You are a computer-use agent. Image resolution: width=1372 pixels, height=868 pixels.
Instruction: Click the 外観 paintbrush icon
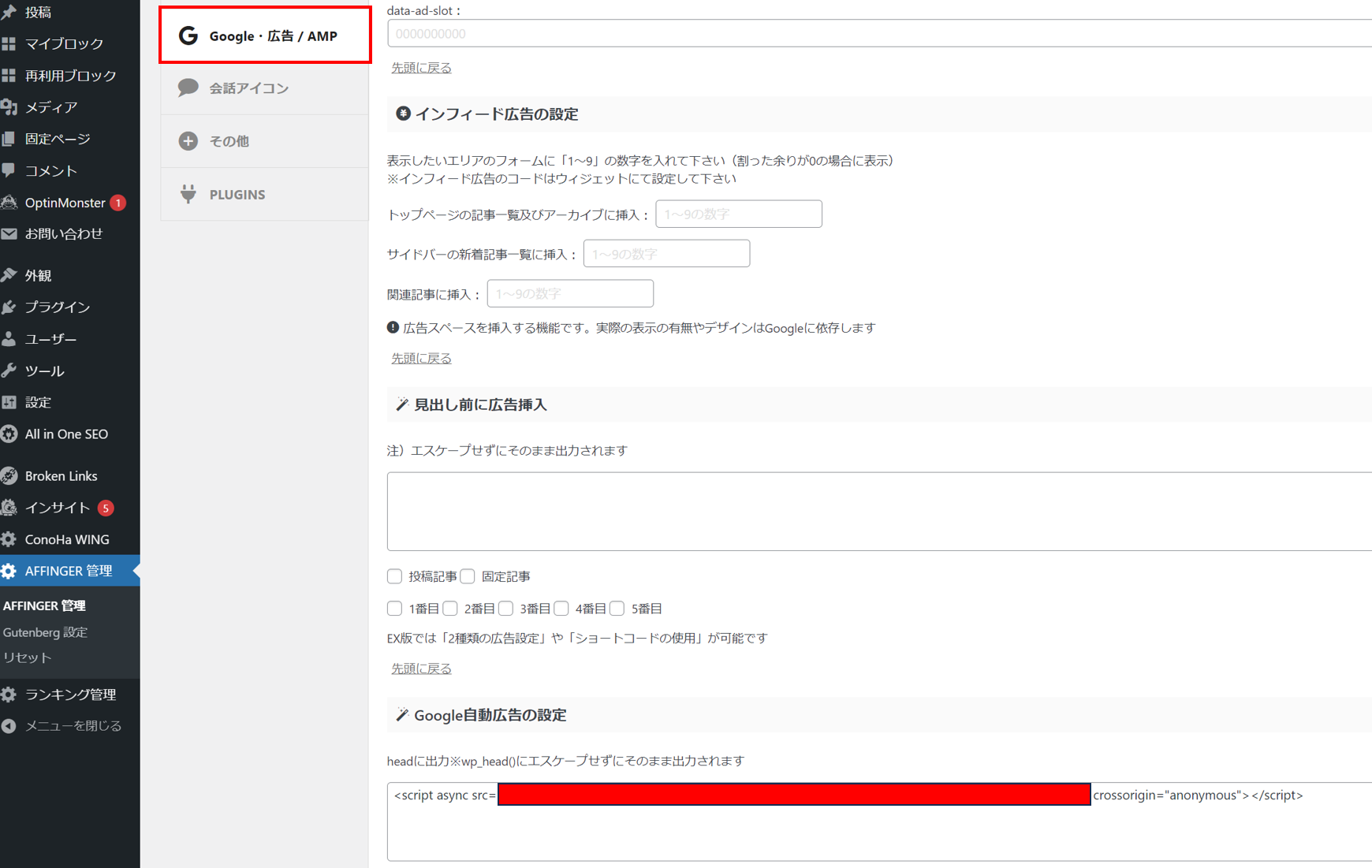(9, 275)
